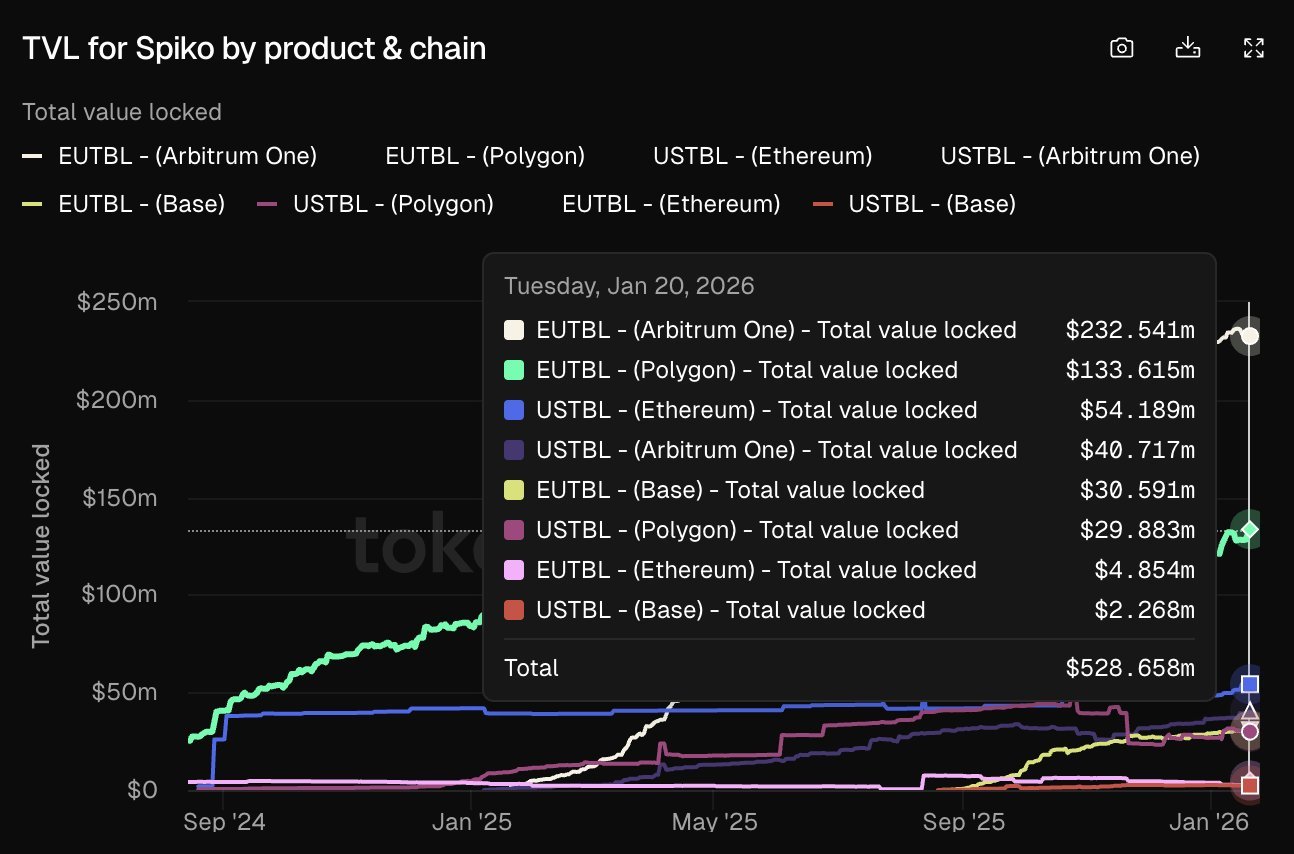Click the Jan '25 x-axis label
The height and width of the screenshot is (854, 1294).
coord(471,822)
